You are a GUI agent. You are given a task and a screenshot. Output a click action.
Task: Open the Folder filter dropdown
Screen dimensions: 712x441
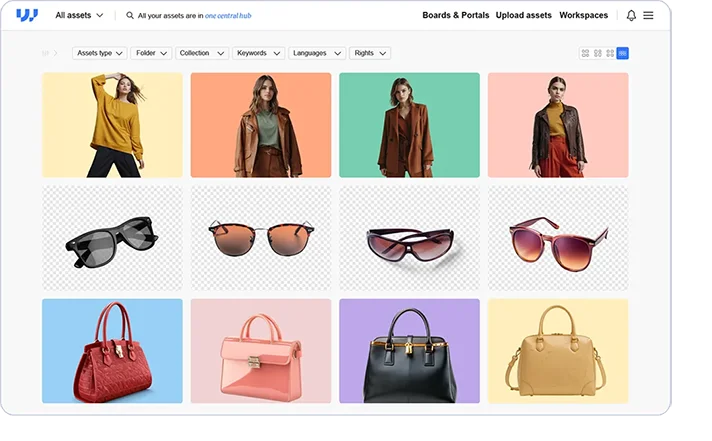(151, 53)
